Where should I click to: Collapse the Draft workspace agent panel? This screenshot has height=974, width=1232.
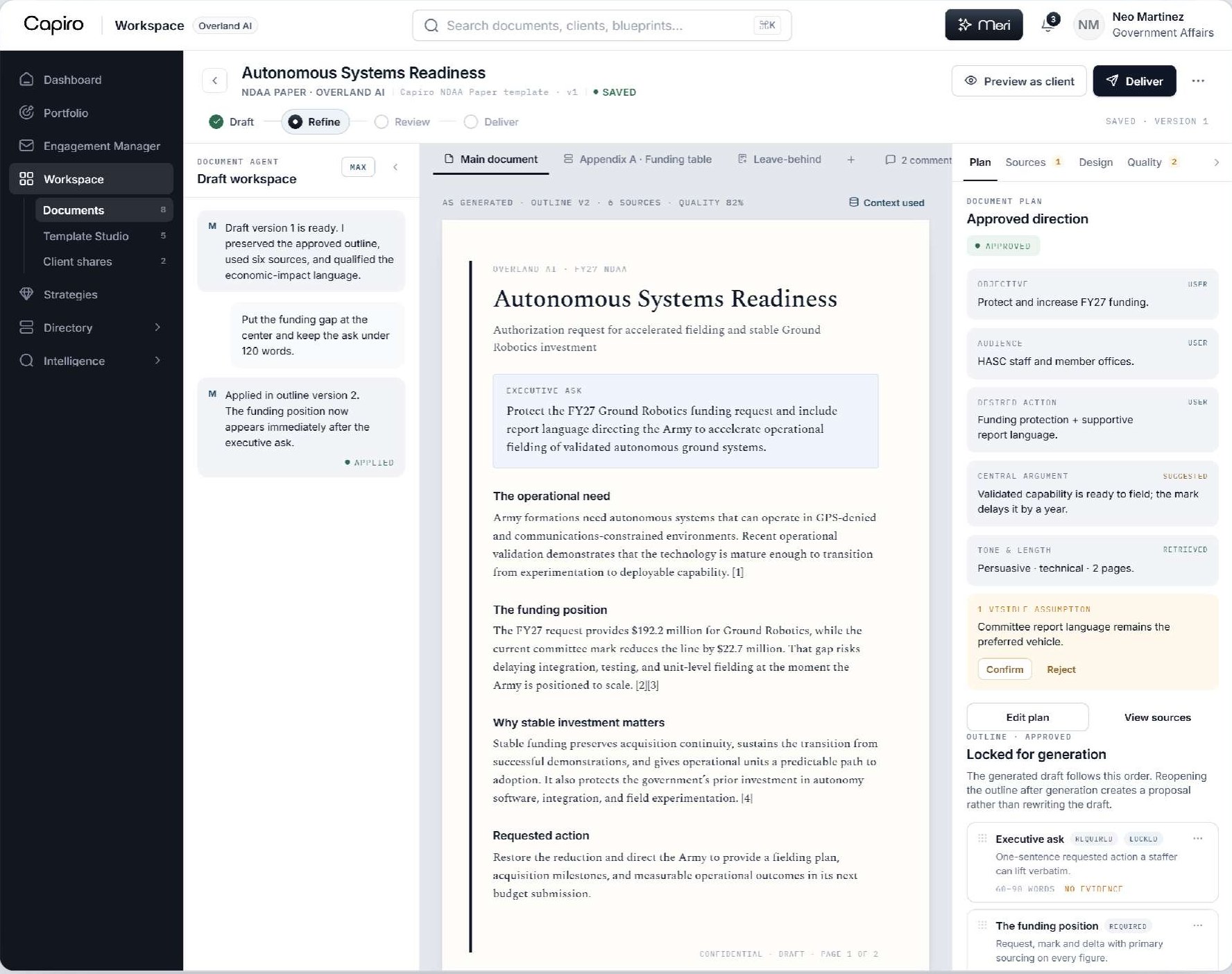point(395,166)
